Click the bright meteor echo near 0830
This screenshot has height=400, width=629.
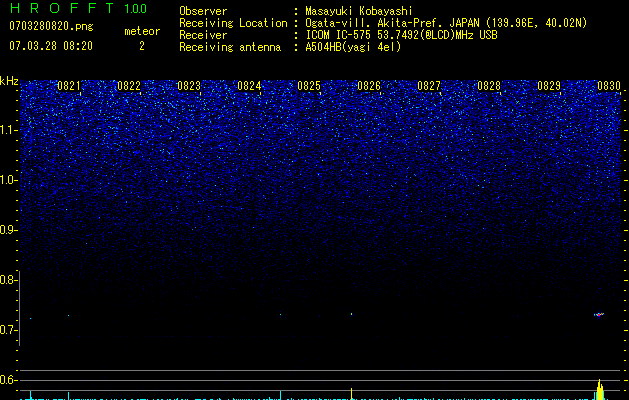click(599, 315)
